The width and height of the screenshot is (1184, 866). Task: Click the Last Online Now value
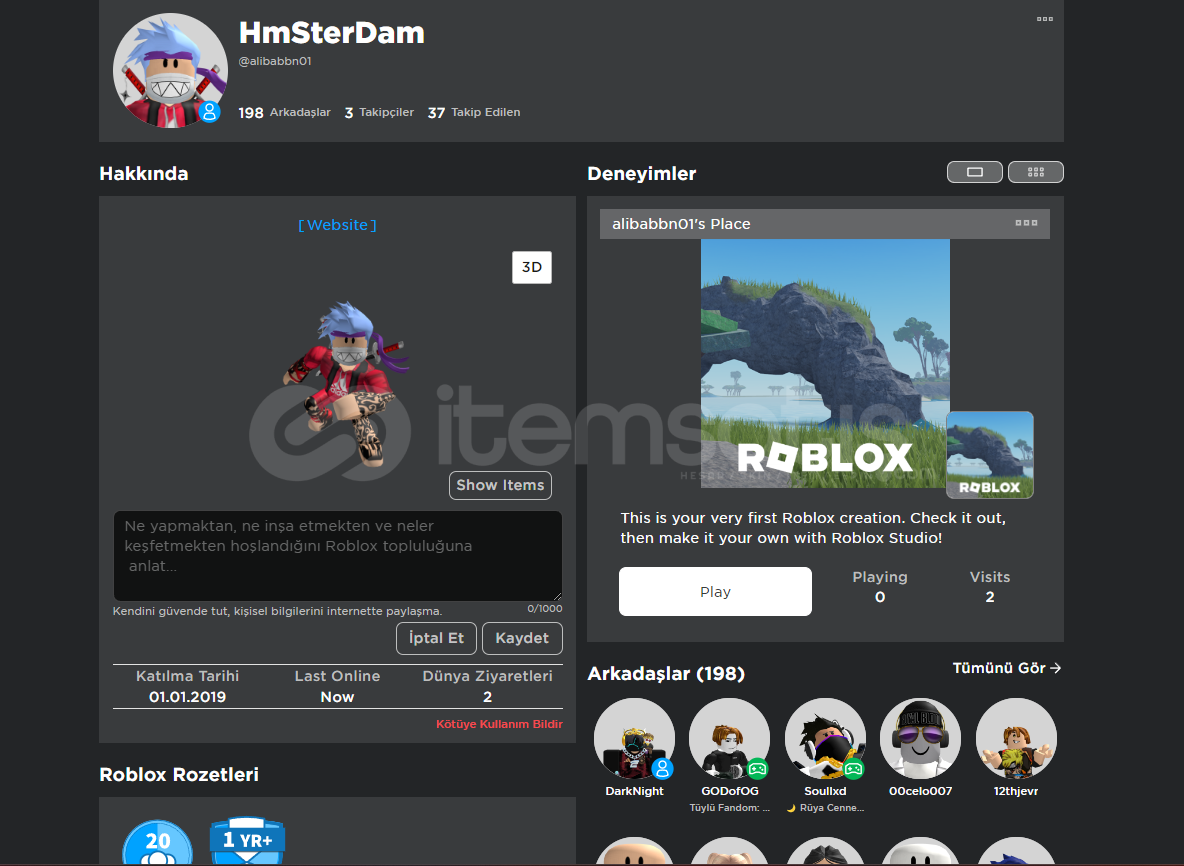click(337, 697)
